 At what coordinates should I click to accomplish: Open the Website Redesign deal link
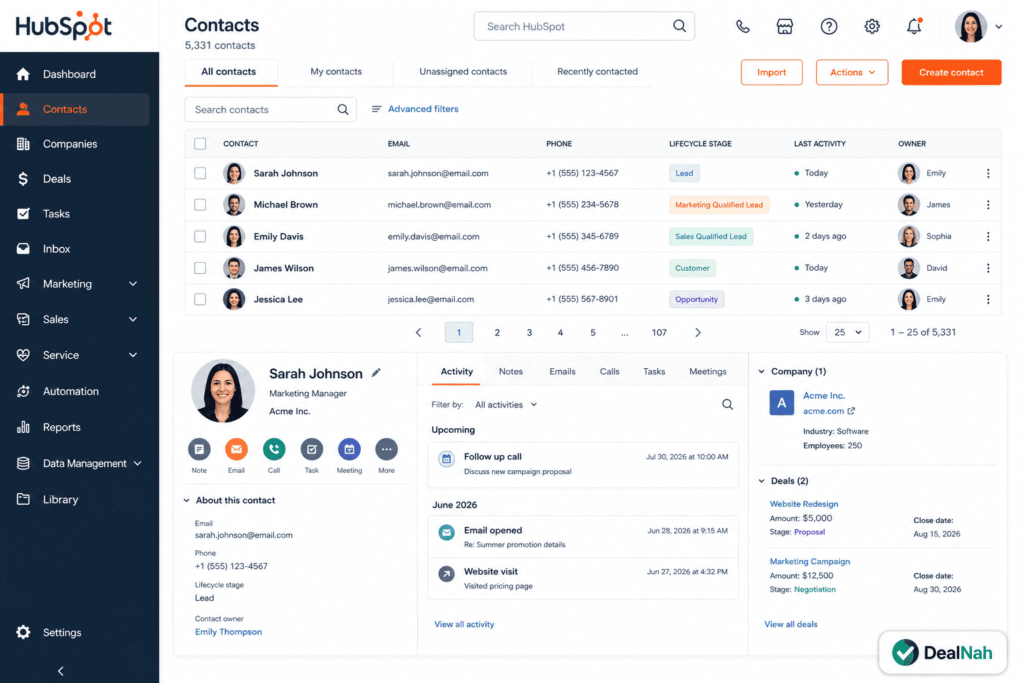[803, 504]
